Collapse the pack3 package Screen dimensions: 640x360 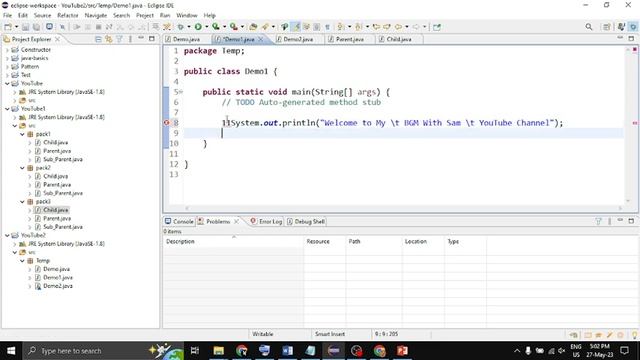pos(22,202)
